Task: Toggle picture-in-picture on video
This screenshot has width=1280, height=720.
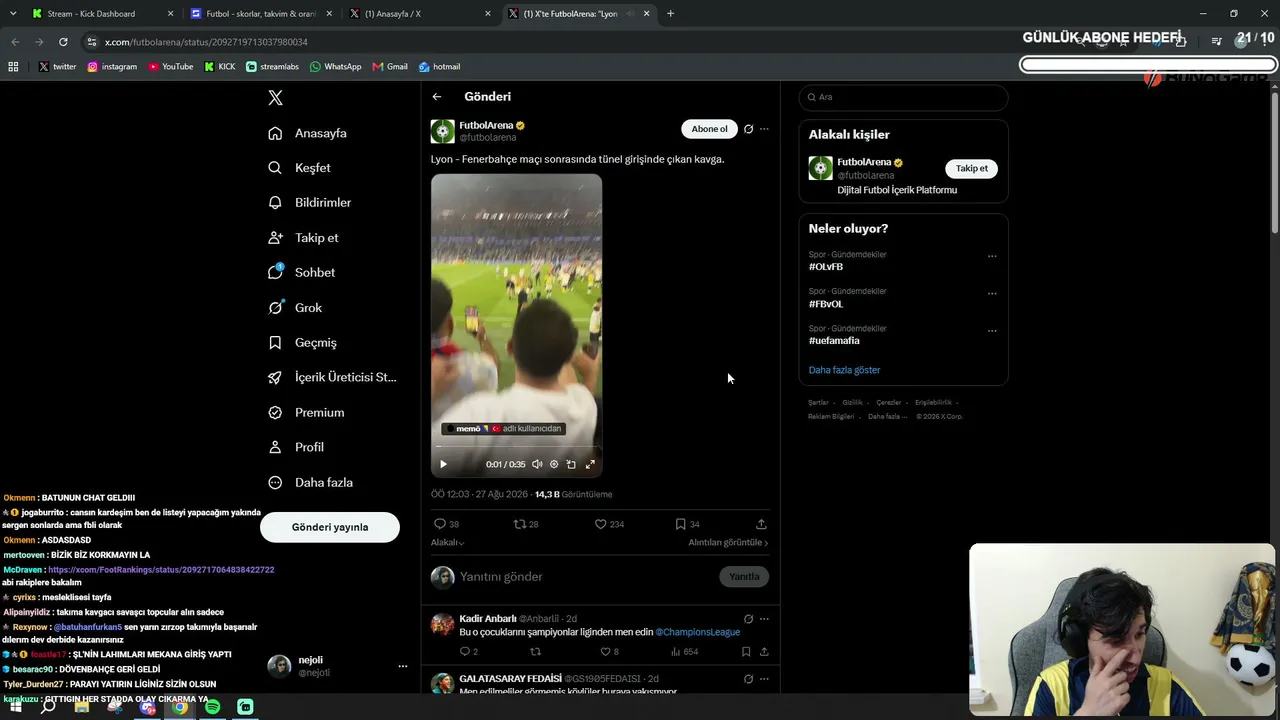Action: click(571, 464)
